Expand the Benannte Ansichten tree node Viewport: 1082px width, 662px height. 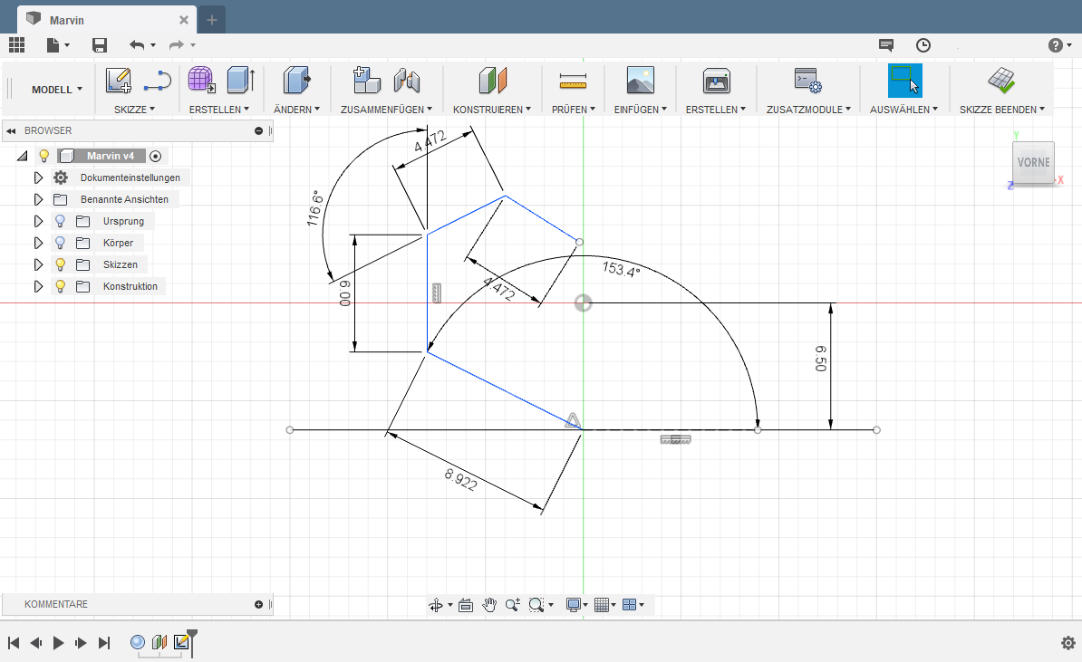click(38, 199)
